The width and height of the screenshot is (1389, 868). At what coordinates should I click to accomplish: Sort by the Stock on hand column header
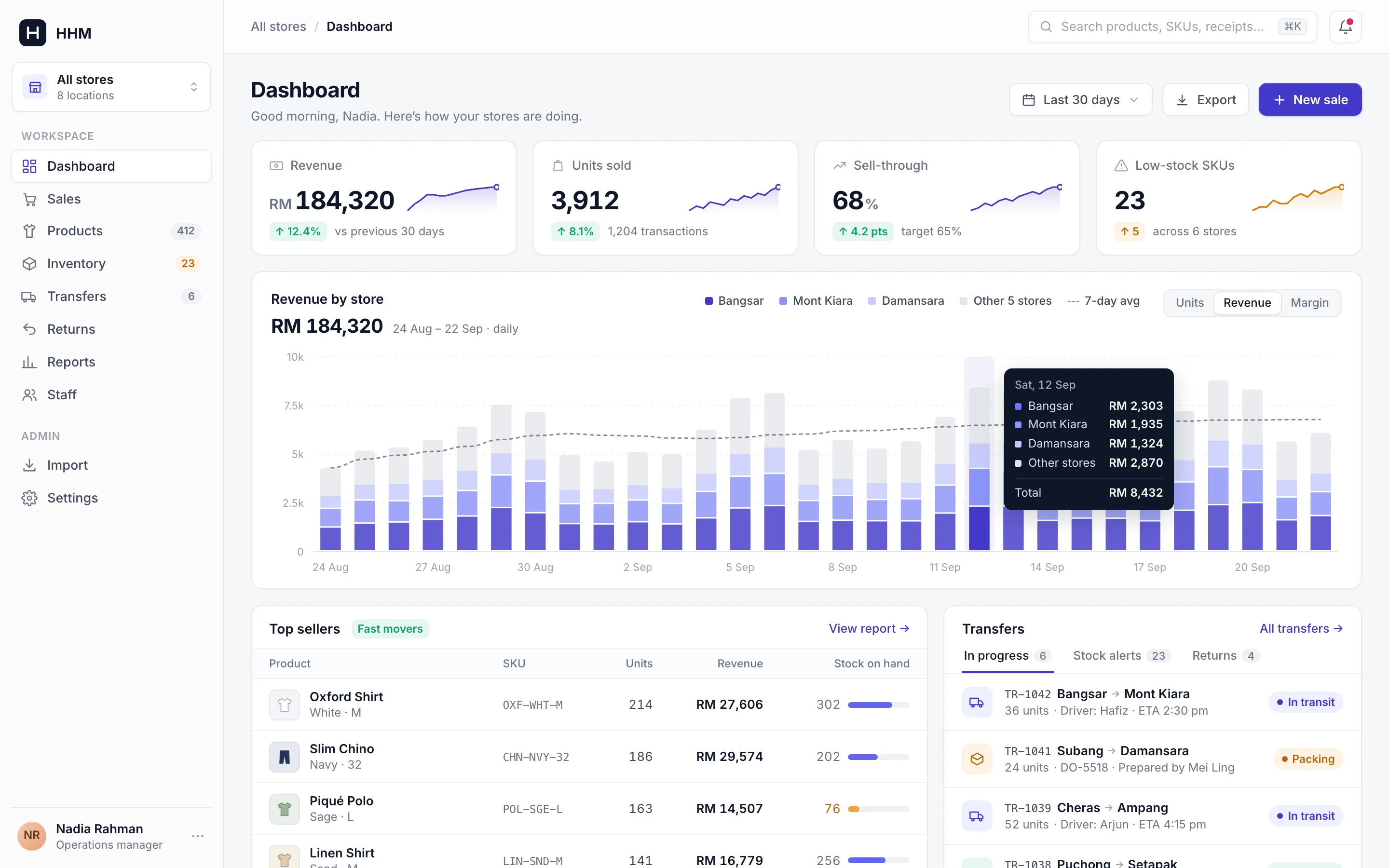tap(872, 664)
